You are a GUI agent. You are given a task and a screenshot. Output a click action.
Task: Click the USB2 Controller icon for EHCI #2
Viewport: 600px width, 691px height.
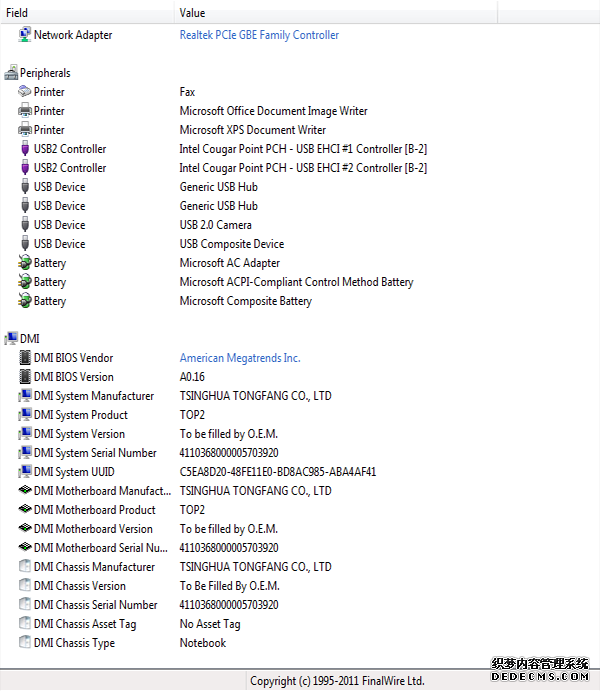pyautogui.click(x=25, y=167)
